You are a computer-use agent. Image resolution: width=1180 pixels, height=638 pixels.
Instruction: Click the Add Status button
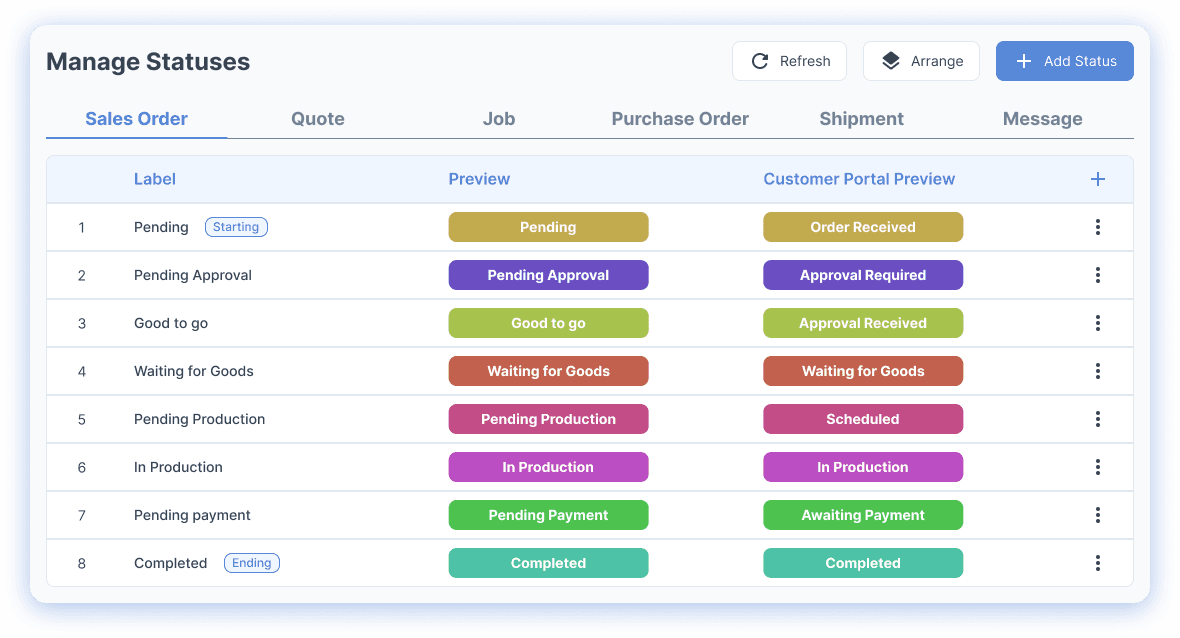(x=1064, y=61)
